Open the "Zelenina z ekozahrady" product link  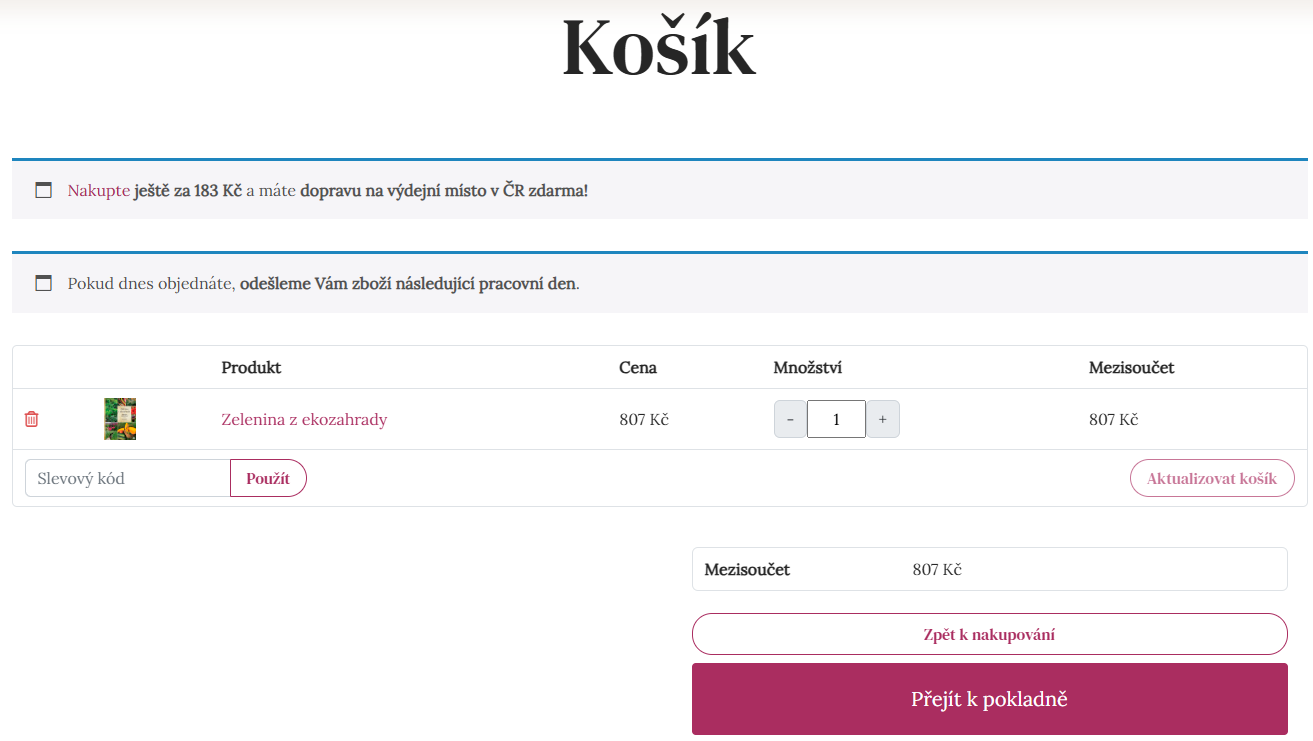304,419
